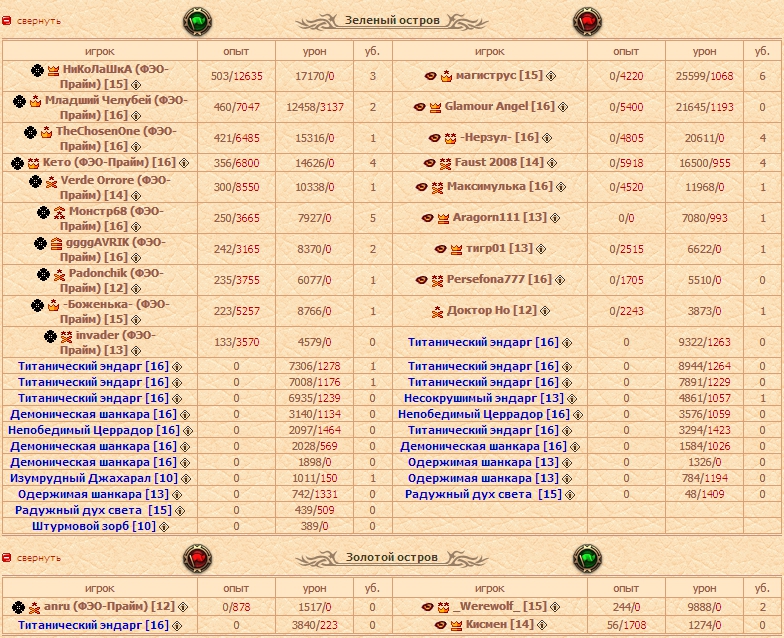Open info icon next to Штурмовой зорб
The image size is (784, 638).
click(x=164, y=526)
